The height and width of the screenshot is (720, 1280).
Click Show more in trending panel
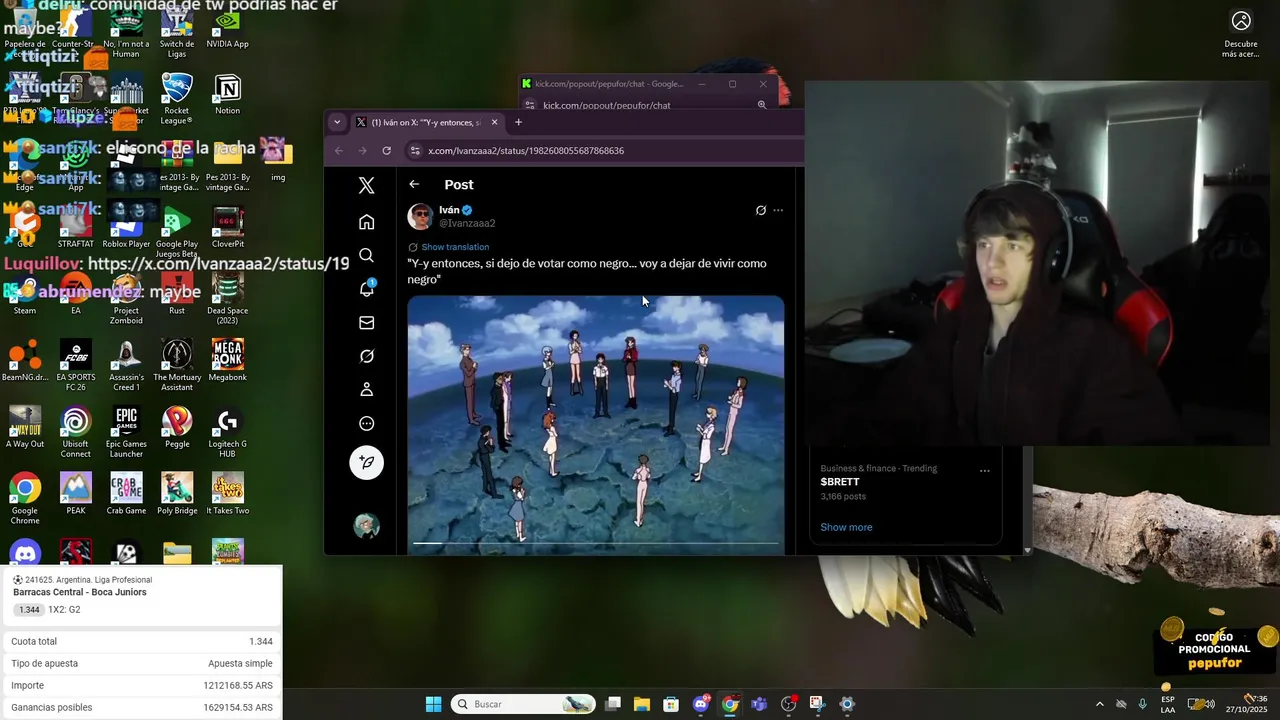846,527
